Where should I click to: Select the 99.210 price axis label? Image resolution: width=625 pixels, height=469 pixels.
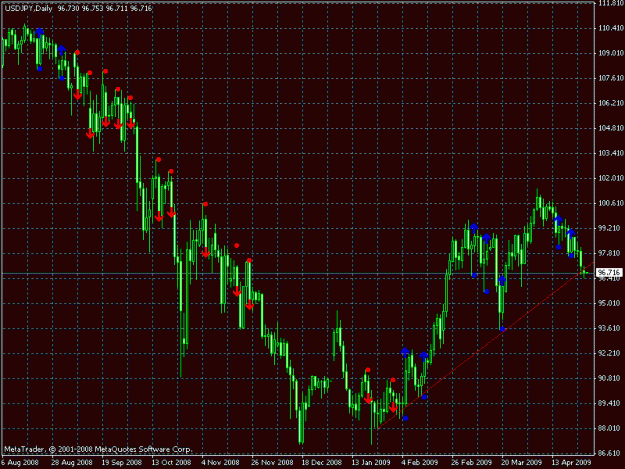click(x=610, y=228)
